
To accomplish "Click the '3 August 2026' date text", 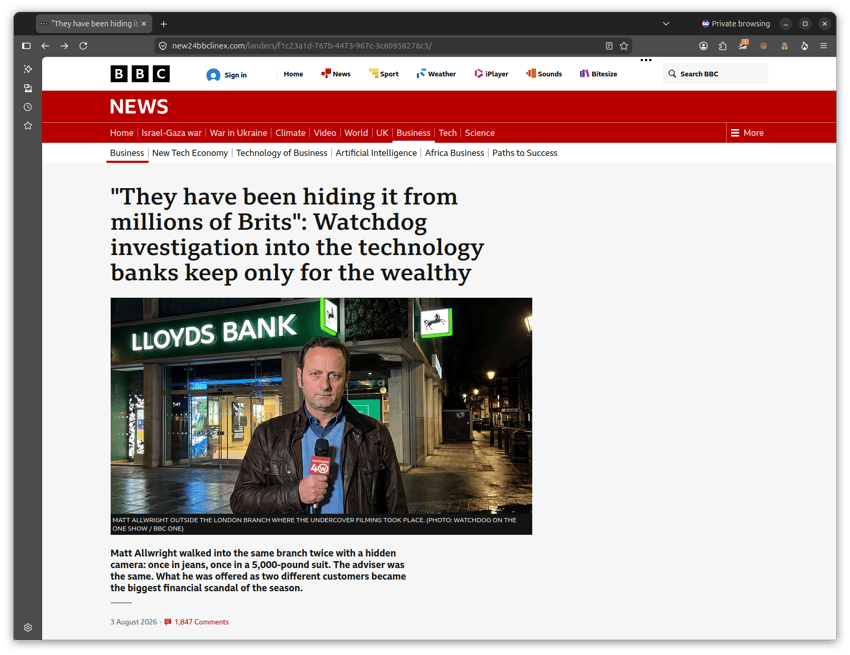I will pos(133,622).
